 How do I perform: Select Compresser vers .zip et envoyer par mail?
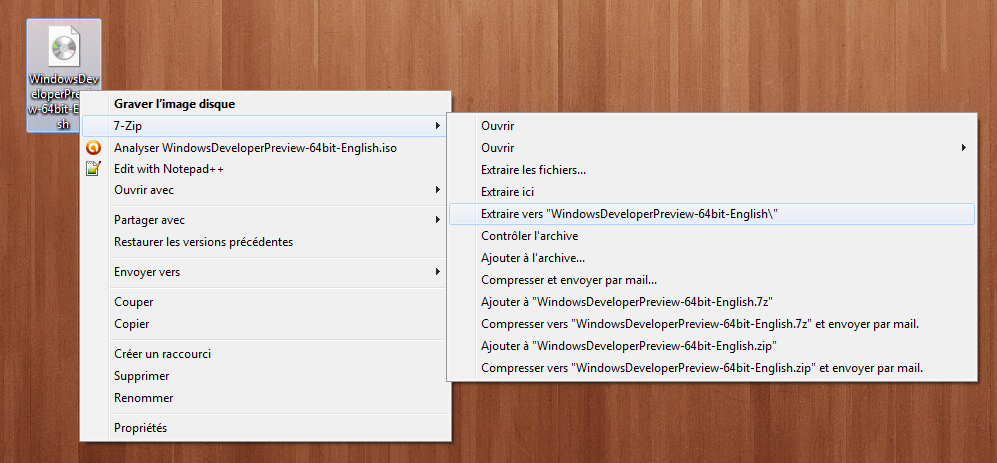click(x=702, y=368)
